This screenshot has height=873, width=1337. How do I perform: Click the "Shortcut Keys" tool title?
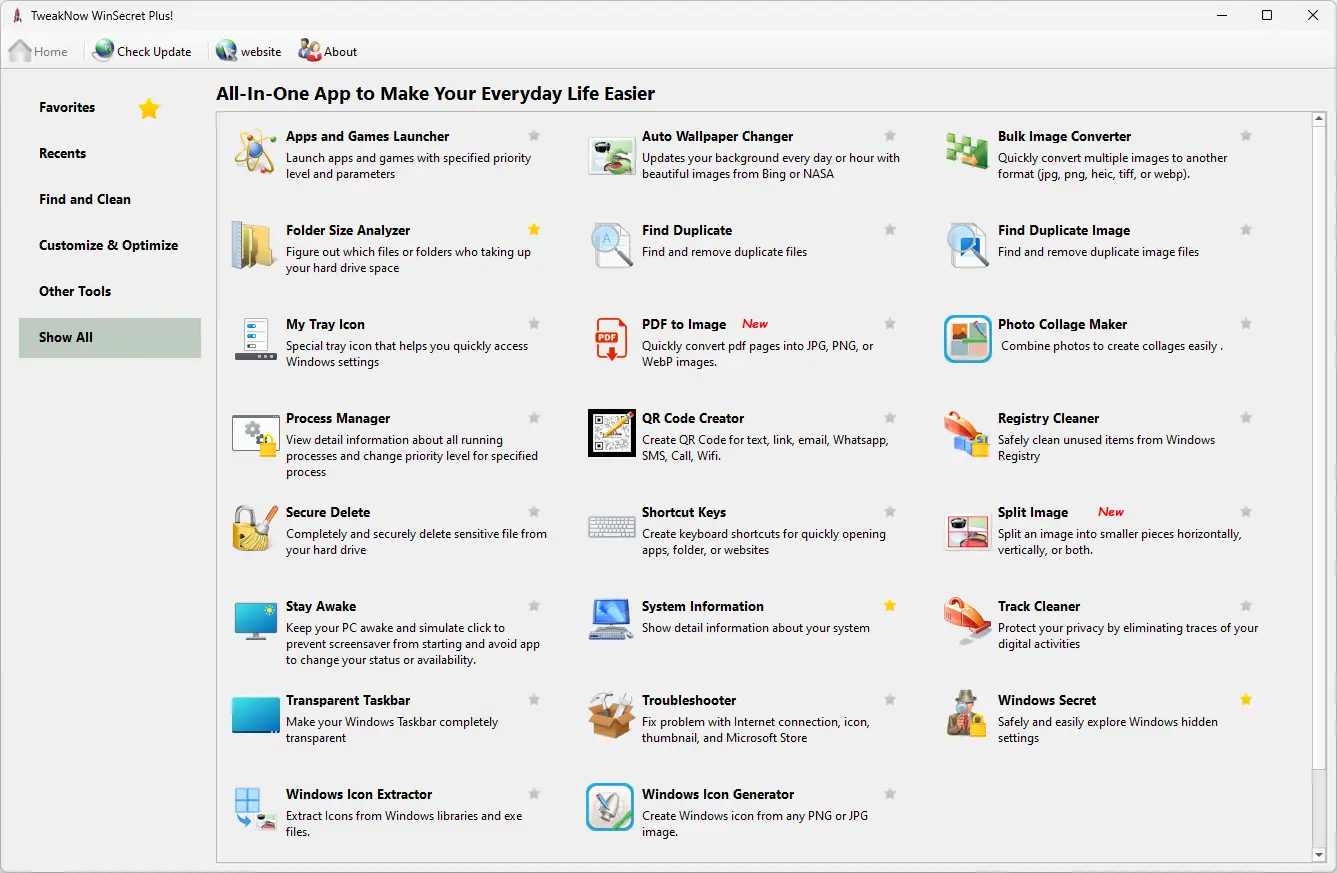pos(684,513)
